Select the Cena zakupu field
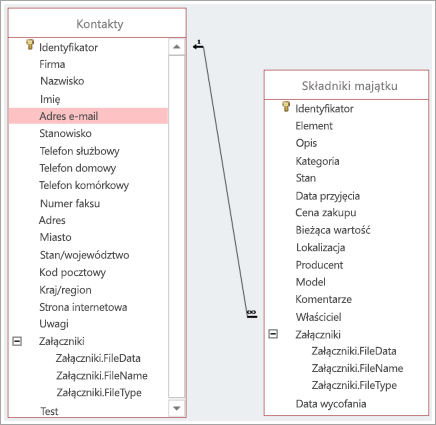Image resolution: width=436 pixels, height=425 pixels. (x=326, y=213)
